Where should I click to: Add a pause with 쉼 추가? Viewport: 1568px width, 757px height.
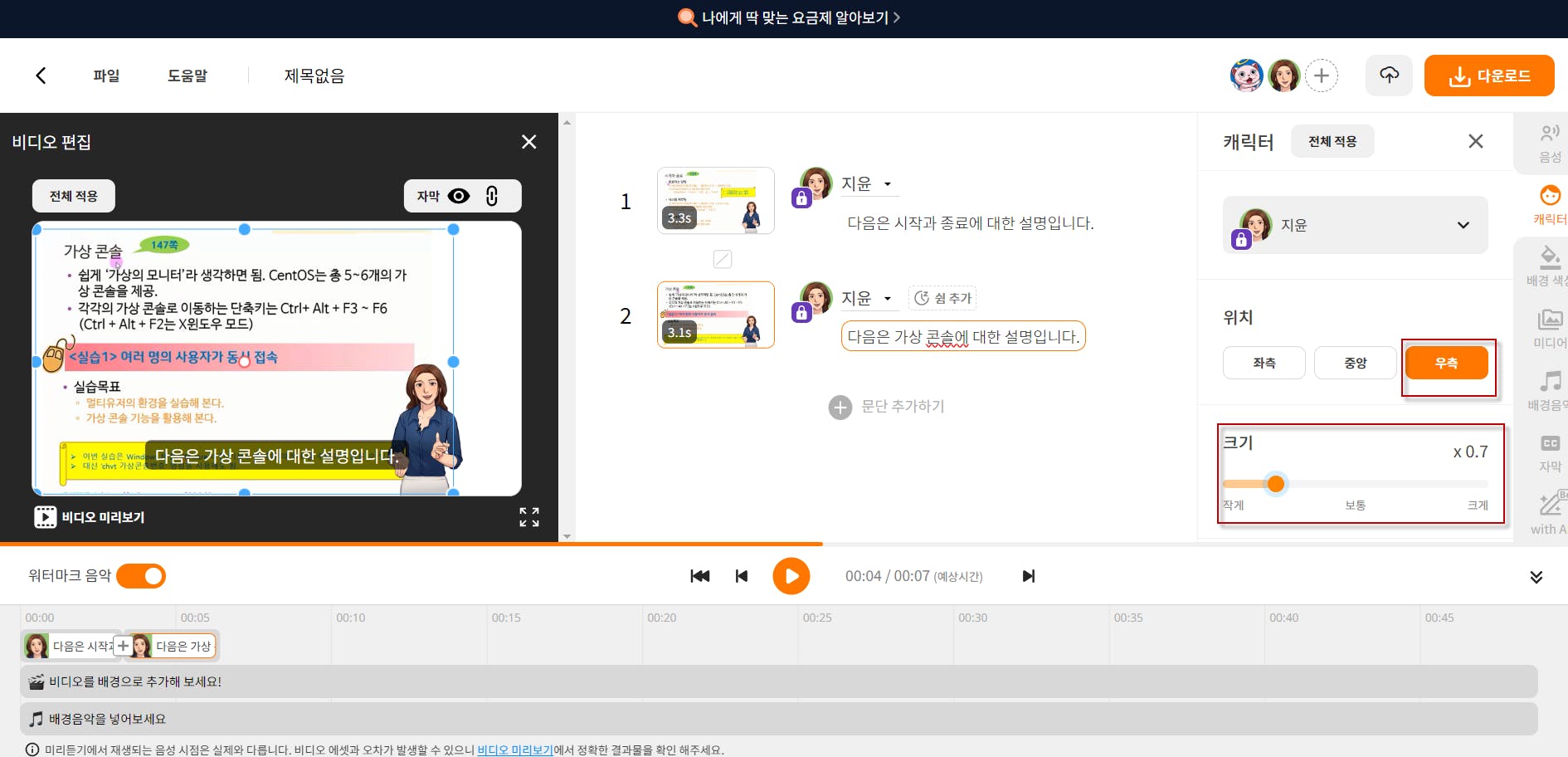point(942,298)
